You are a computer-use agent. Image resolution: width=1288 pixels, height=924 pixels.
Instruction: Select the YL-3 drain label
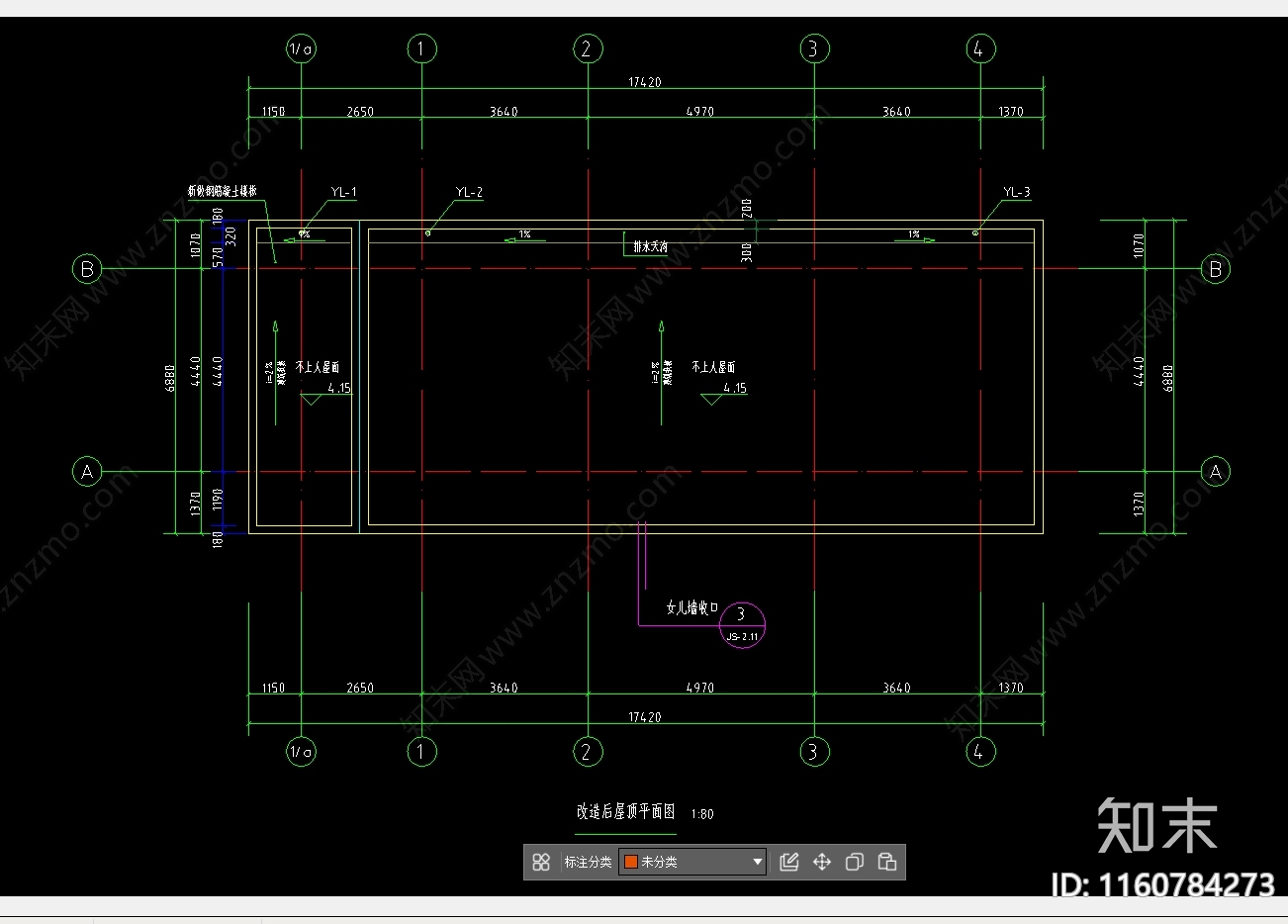tap(1017, 192)
